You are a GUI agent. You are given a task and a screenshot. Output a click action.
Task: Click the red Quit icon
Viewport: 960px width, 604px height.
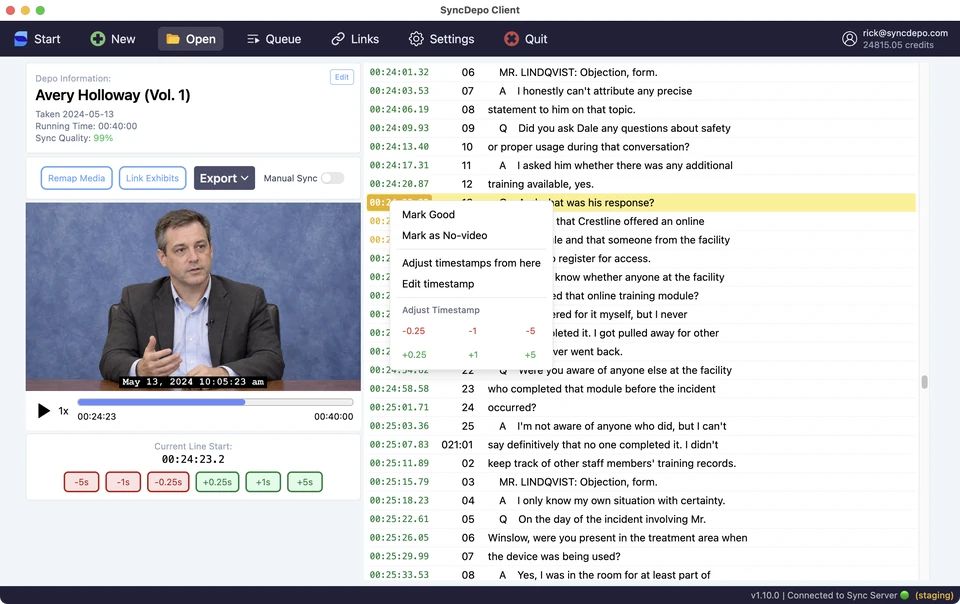click(511, 39)
